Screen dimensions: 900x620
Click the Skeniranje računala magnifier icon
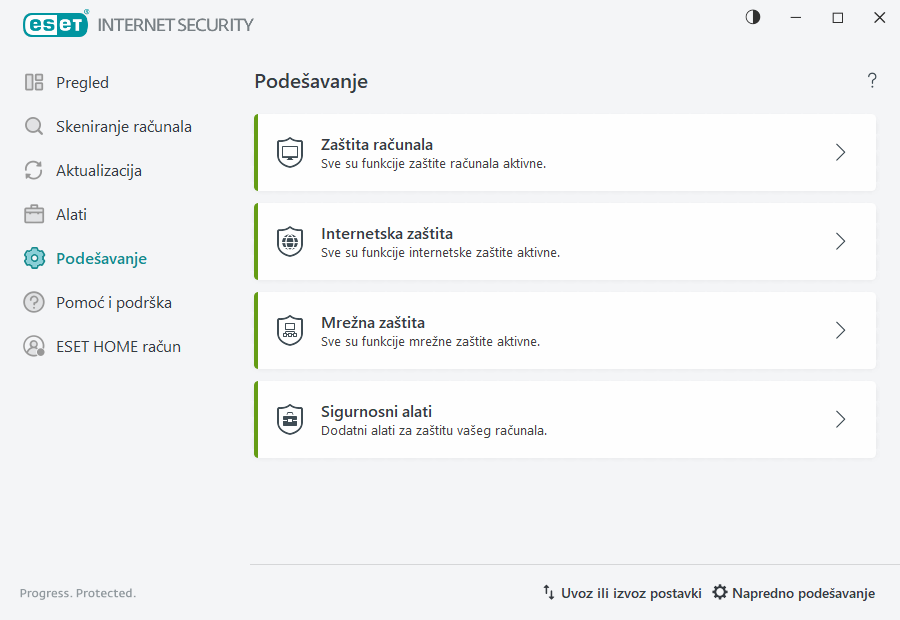coord(34,126)
